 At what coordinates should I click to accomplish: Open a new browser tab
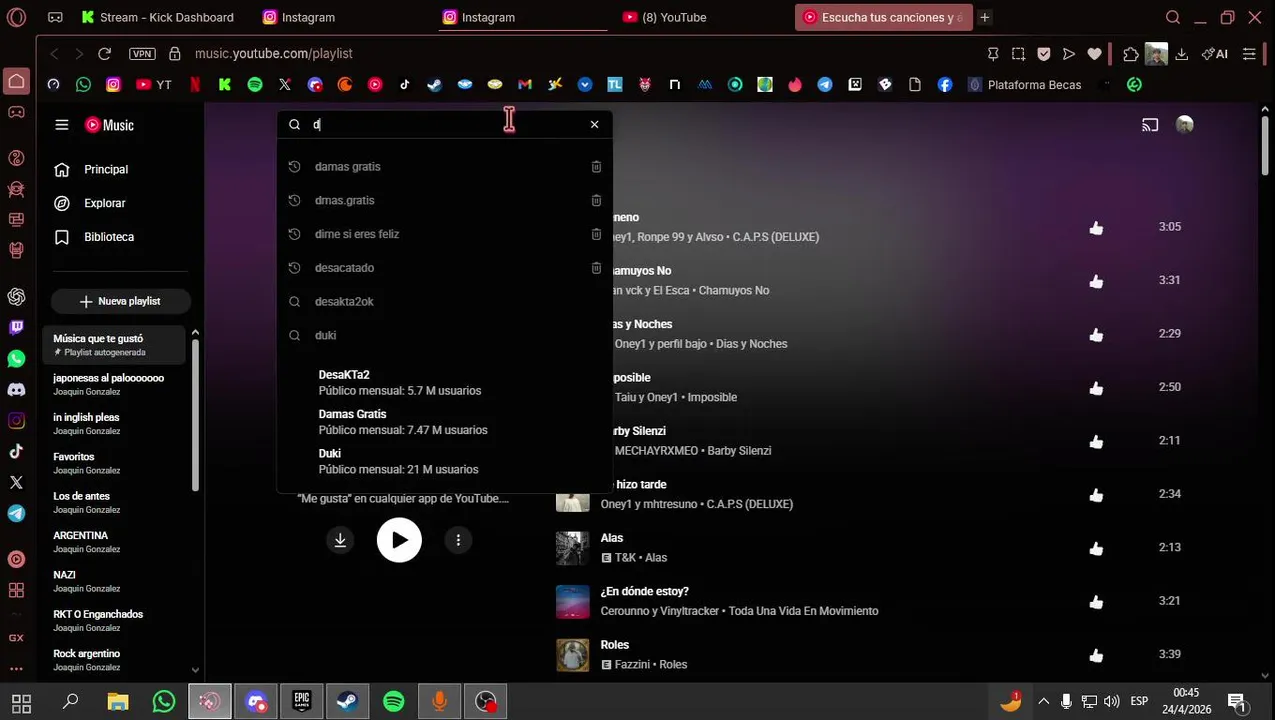pos(985,17)
